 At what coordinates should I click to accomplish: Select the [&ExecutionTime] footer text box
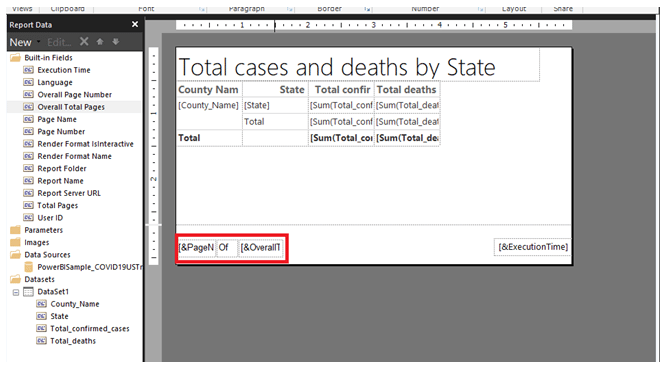coord(533,247)
